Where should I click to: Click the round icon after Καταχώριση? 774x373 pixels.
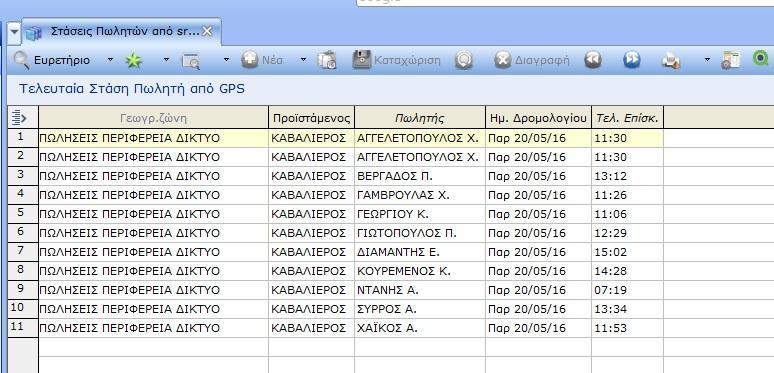pyautogui.click(x=464, y=60)
